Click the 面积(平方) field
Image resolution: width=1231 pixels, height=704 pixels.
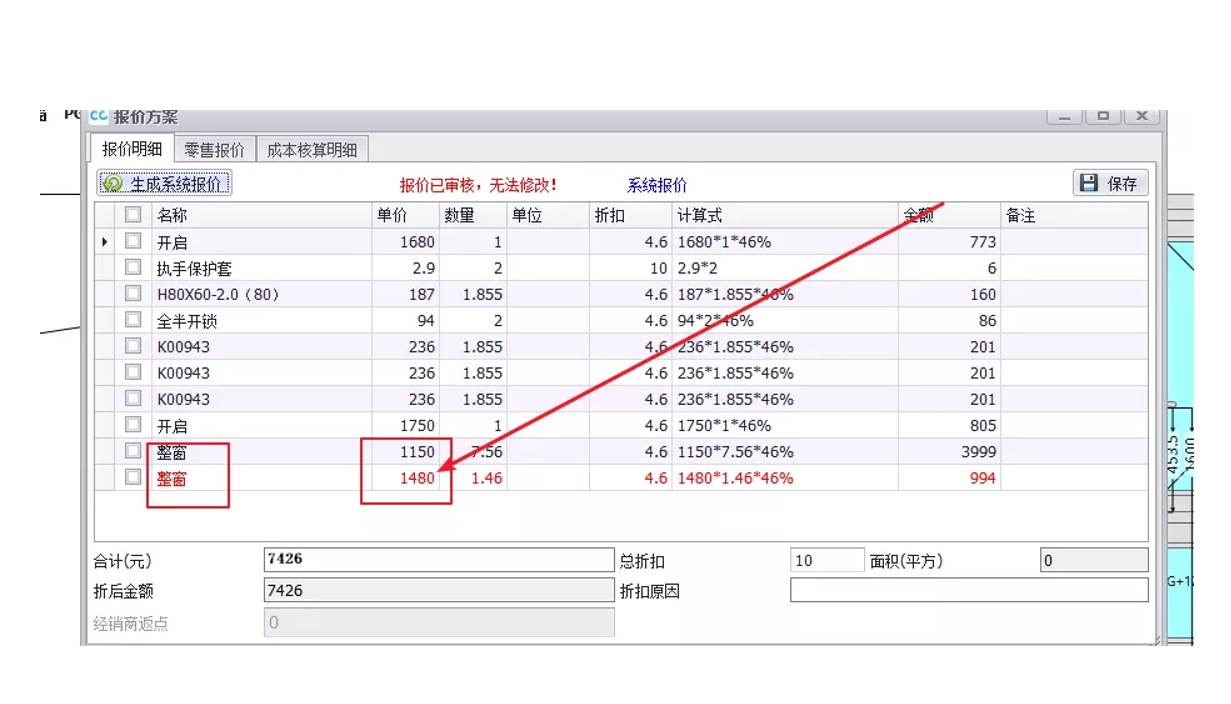coord(1093,561)
